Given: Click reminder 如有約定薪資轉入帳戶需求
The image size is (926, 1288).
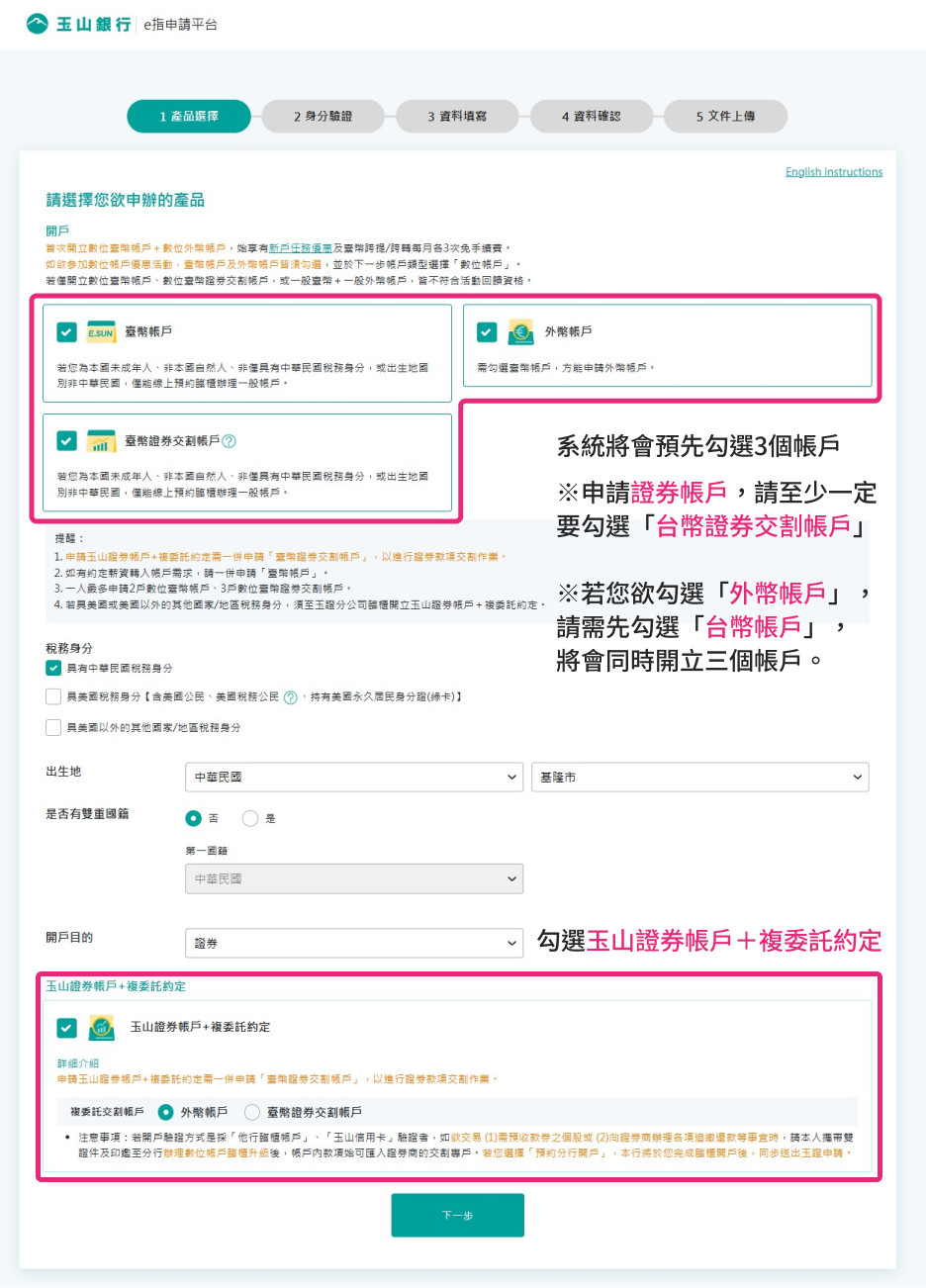Looking at the screenshot, I should [192, 573].
